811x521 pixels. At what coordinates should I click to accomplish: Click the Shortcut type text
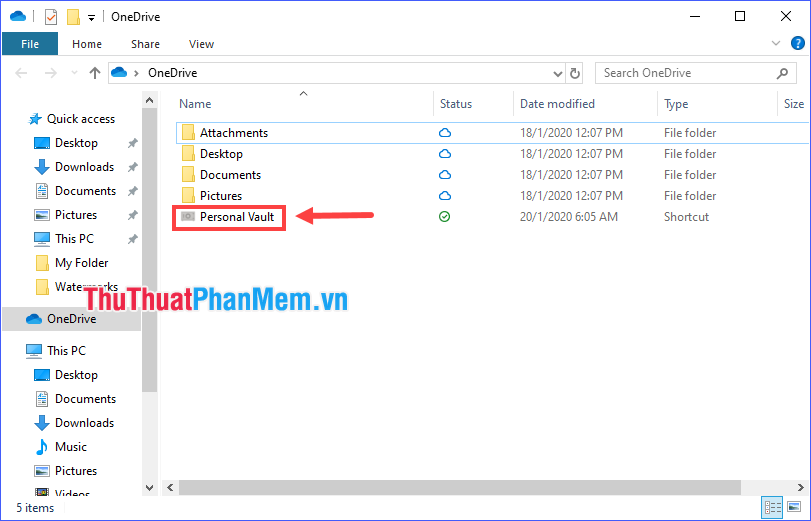tap(686, 217)
